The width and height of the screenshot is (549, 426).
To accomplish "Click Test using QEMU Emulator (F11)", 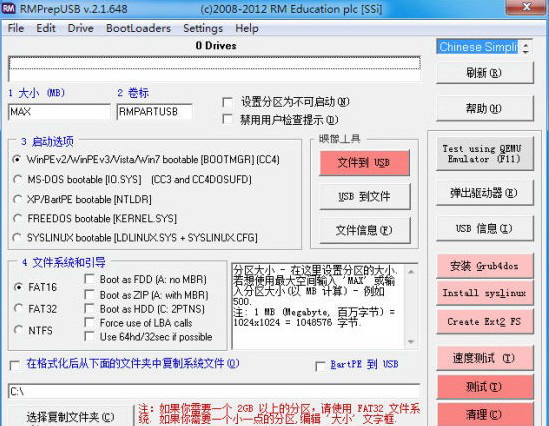I will [485, 154].
